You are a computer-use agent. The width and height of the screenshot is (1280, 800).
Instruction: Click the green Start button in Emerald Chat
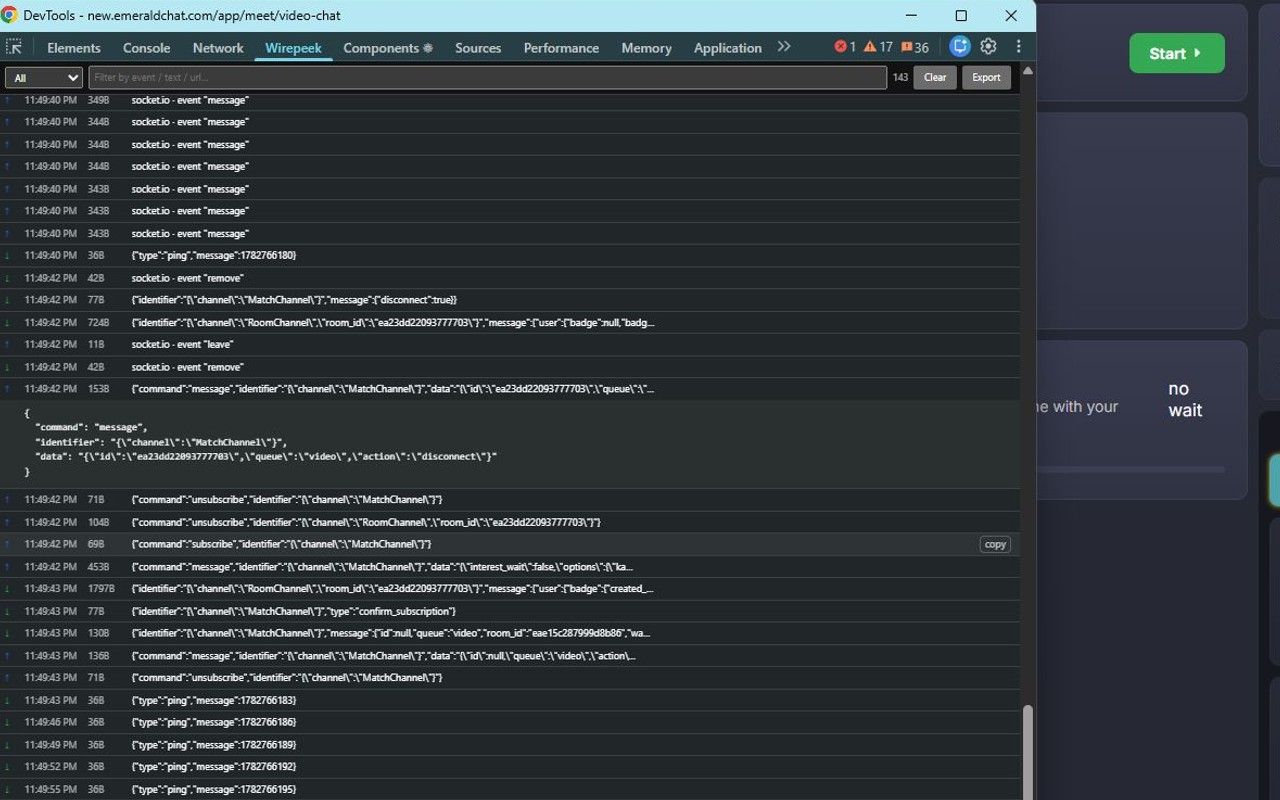1177,53
